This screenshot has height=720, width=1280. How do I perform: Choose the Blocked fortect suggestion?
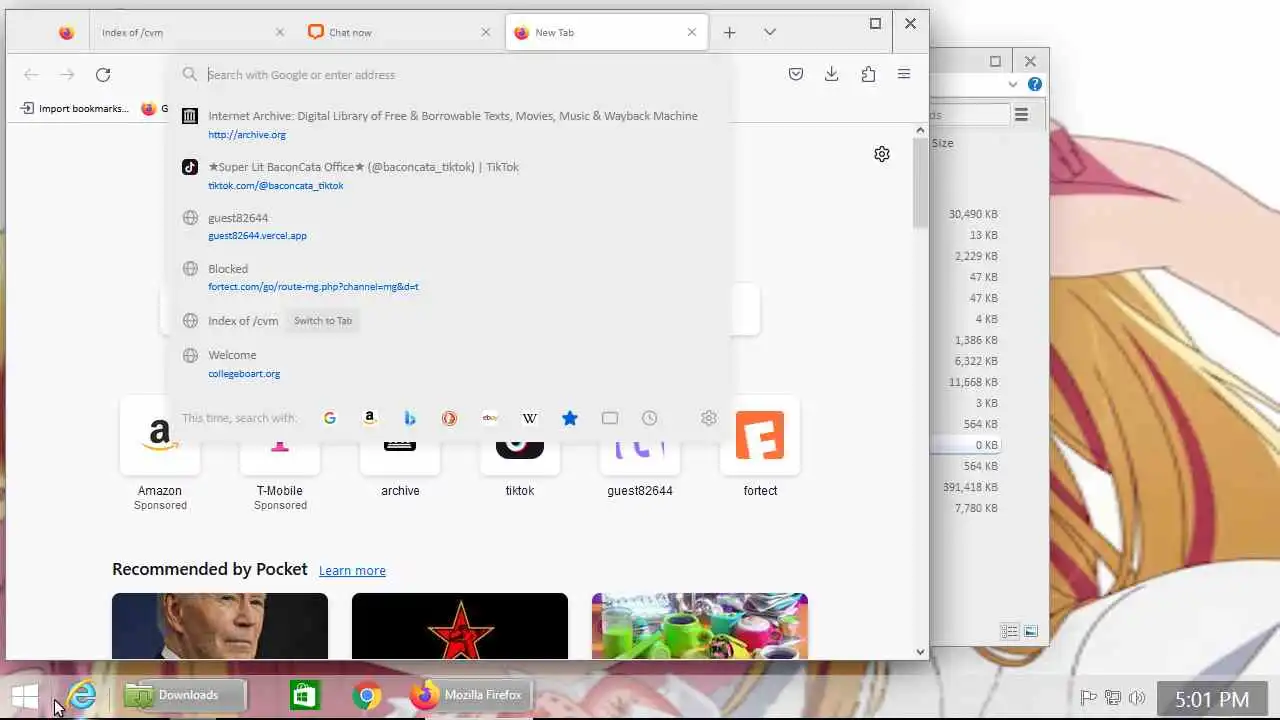pos(450,277)
